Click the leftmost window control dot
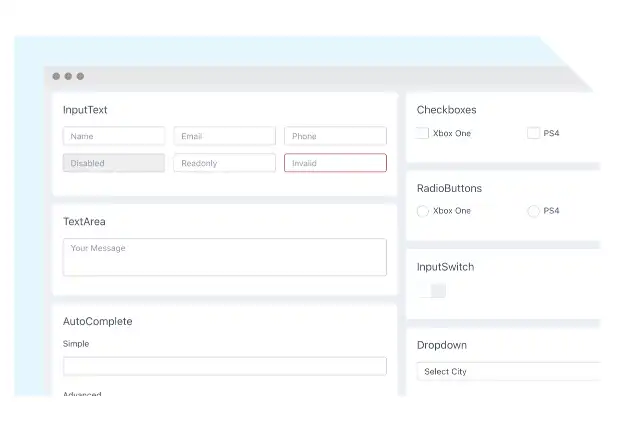 pyautogui.click(x=56, y=76)
